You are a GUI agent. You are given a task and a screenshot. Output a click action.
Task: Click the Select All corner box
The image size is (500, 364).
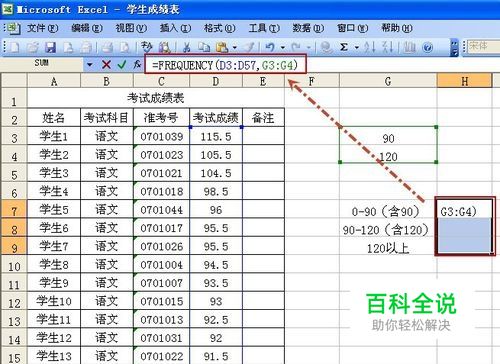click(x=14, y=81)
